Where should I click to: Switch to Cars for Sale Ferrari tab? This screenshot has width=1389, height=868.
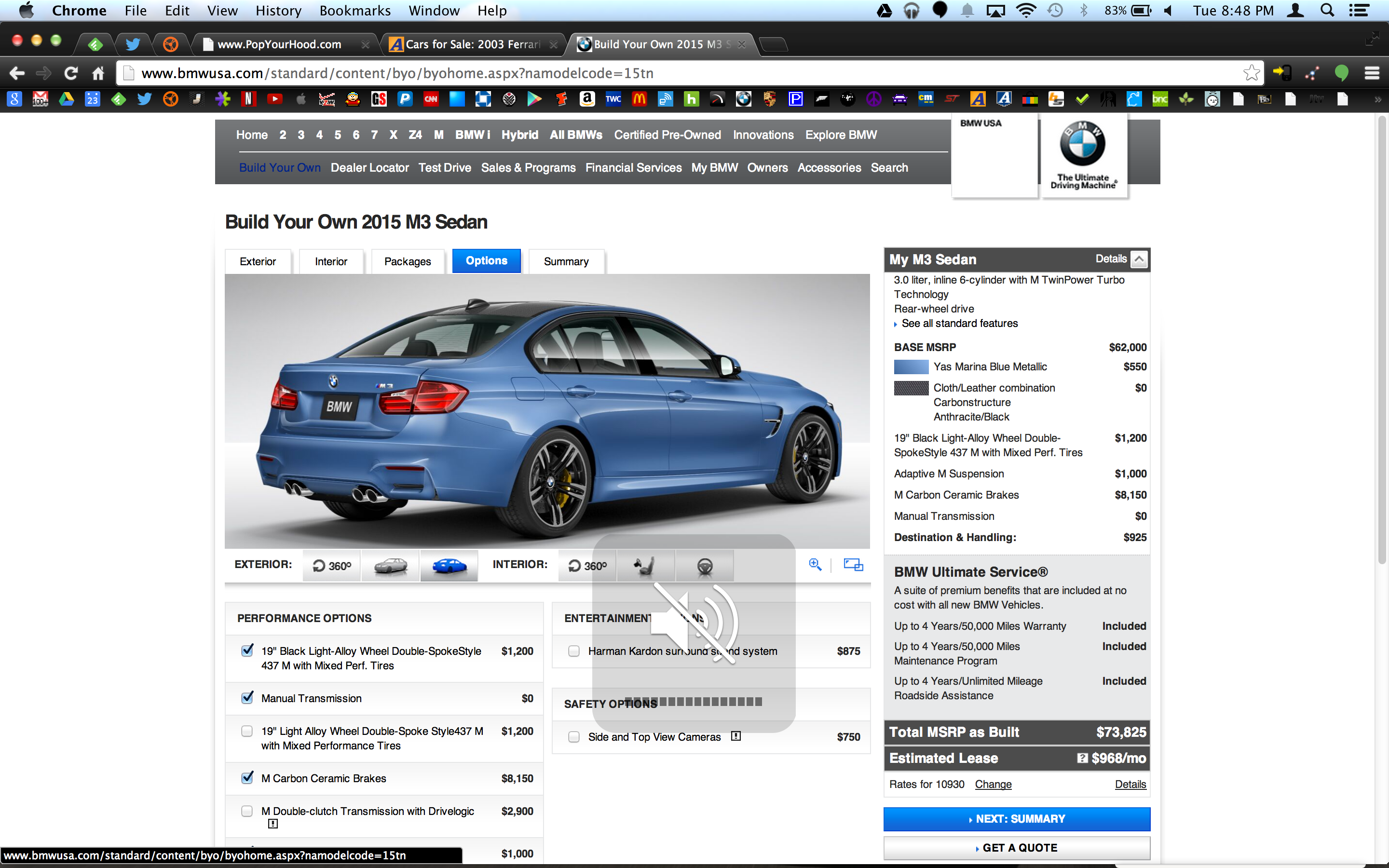[x=472, y=44]
